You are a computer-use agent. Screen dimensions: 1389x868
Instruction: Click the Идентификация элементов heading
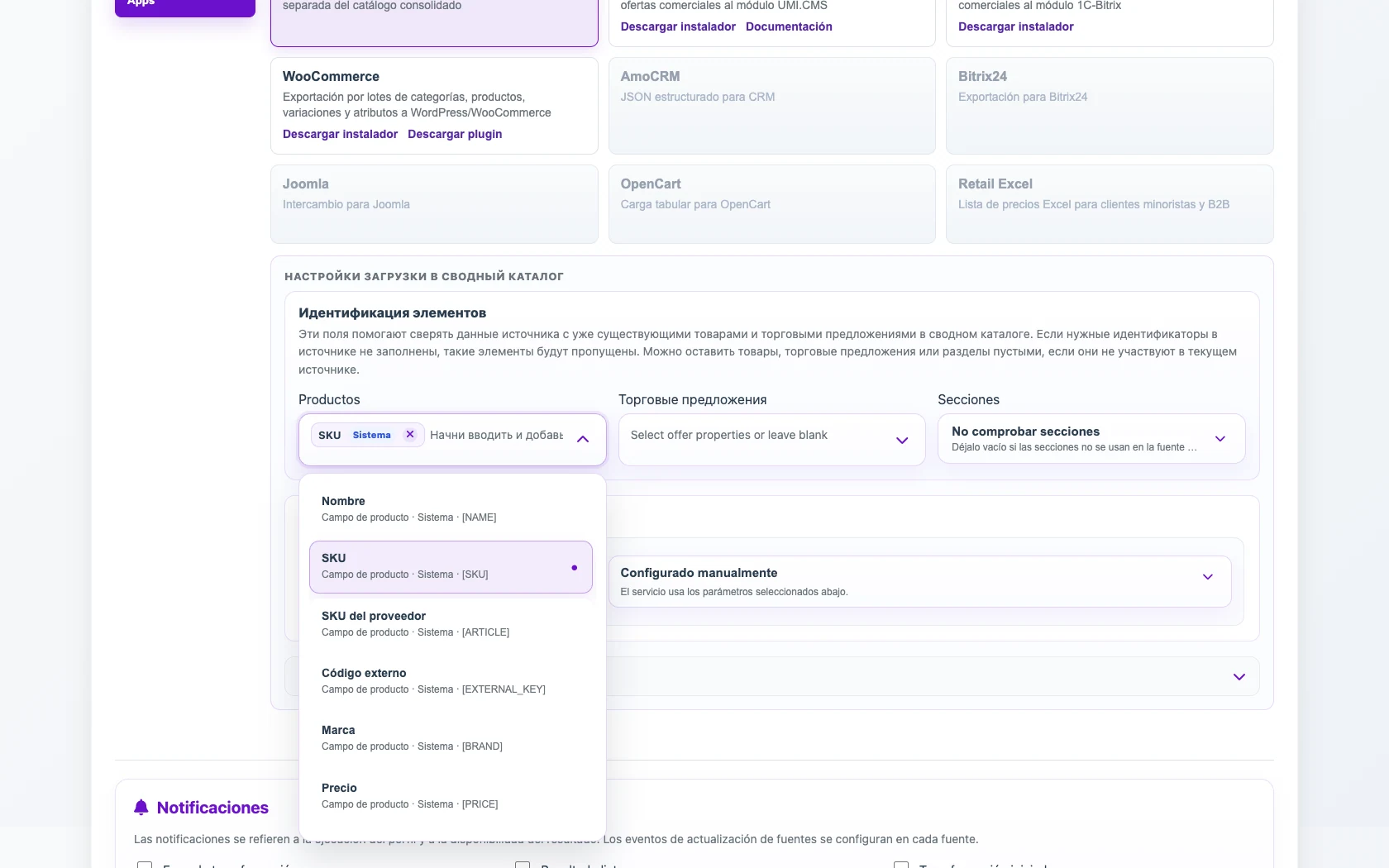click(x=392, y=312)
